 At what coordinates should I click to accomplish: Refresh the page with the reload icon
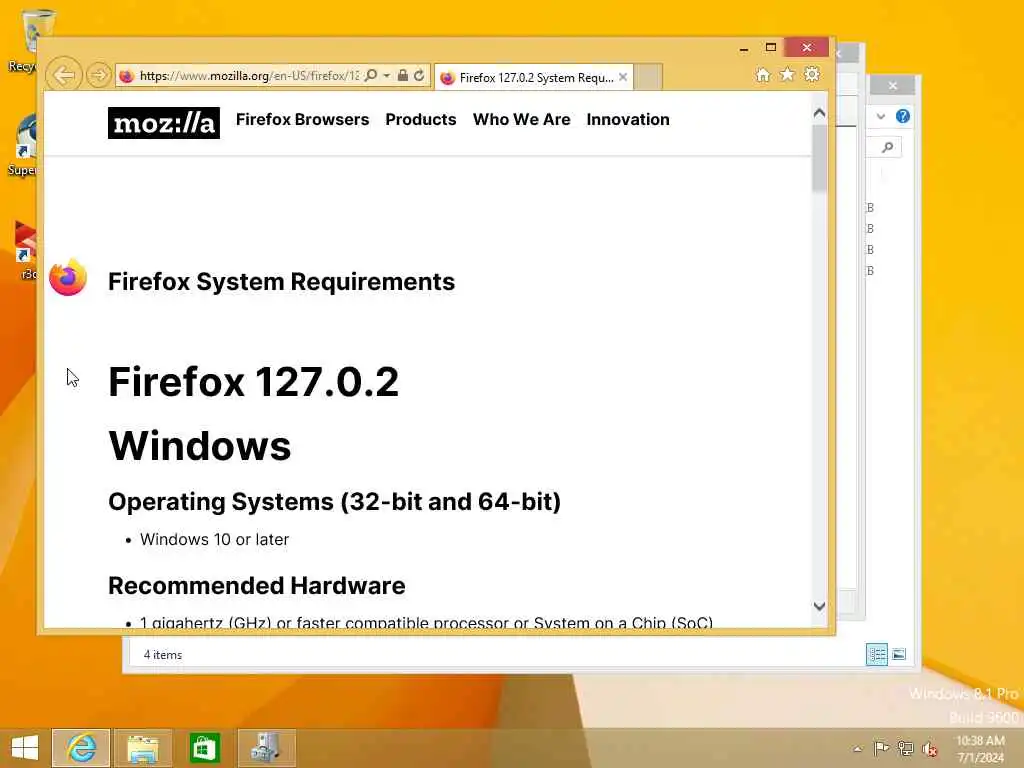tap(419, 76)
